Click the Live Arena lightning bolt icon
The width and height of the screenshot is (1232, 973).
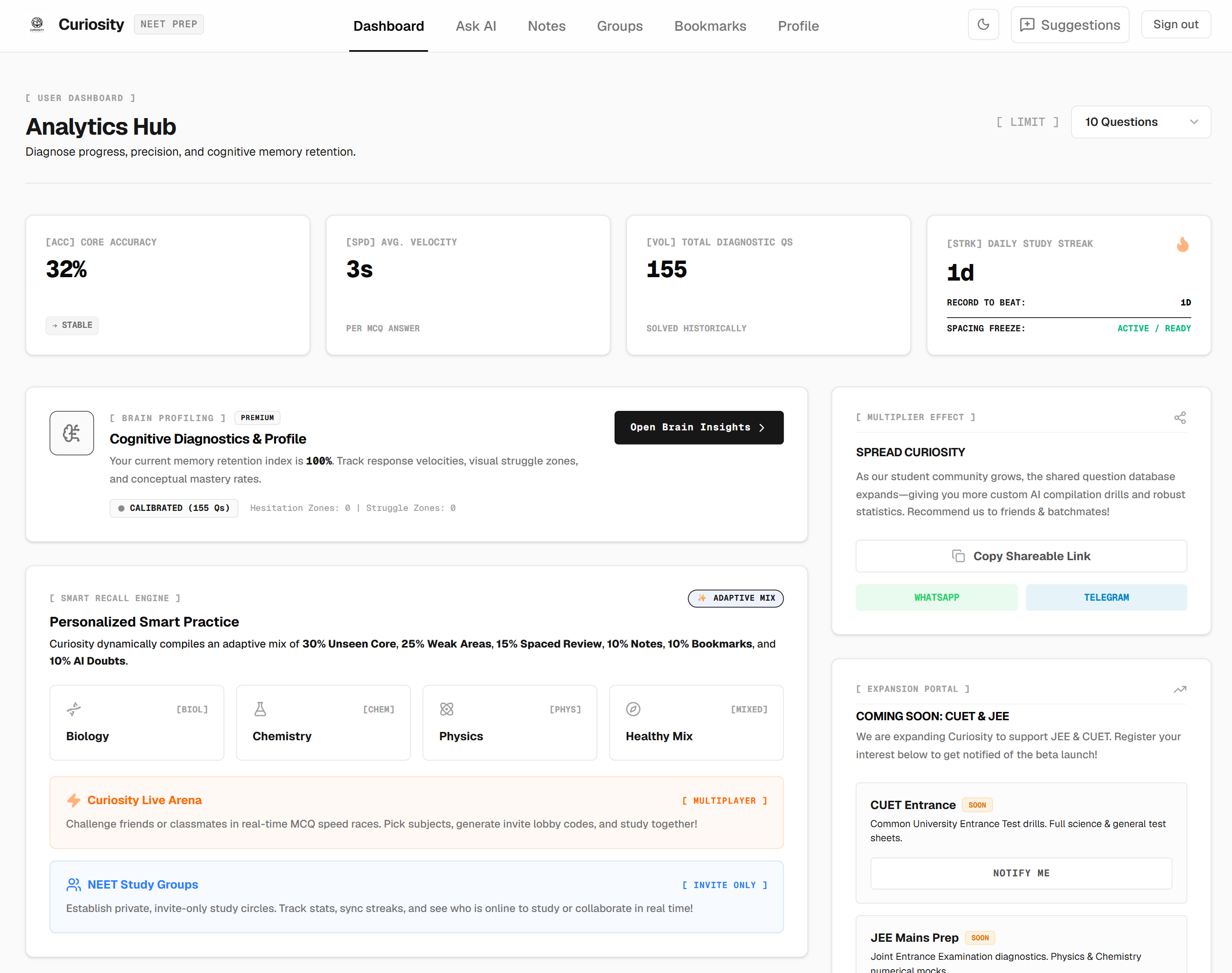coord(74,800)
